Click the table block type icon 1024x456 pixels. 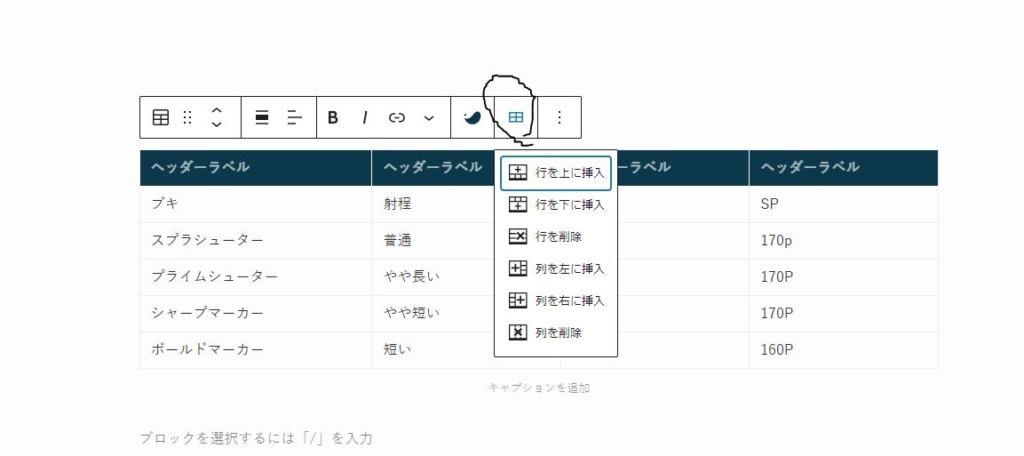click(161, 117)
